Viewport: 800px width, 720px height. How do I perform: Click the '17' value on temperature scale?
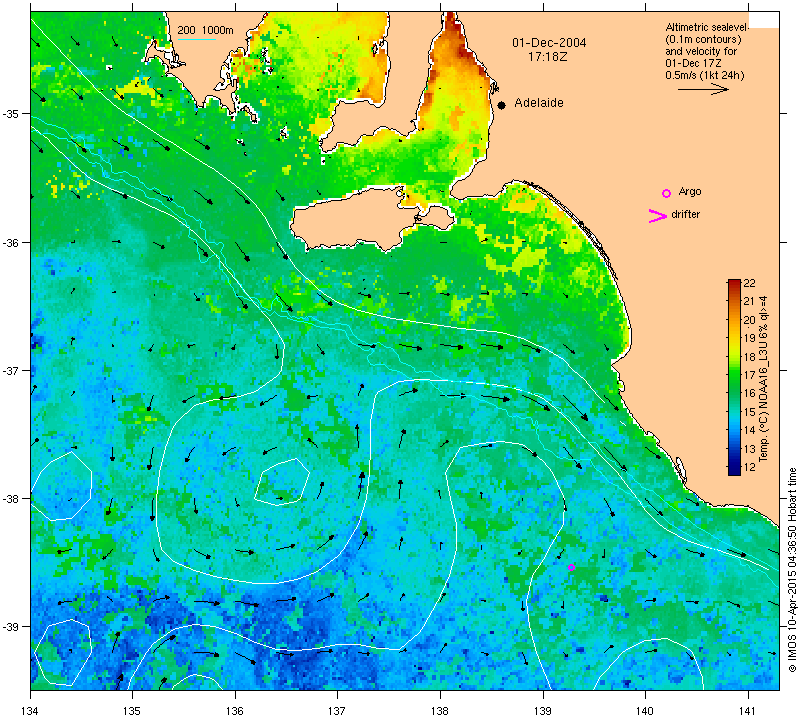[x=749, y=375]
